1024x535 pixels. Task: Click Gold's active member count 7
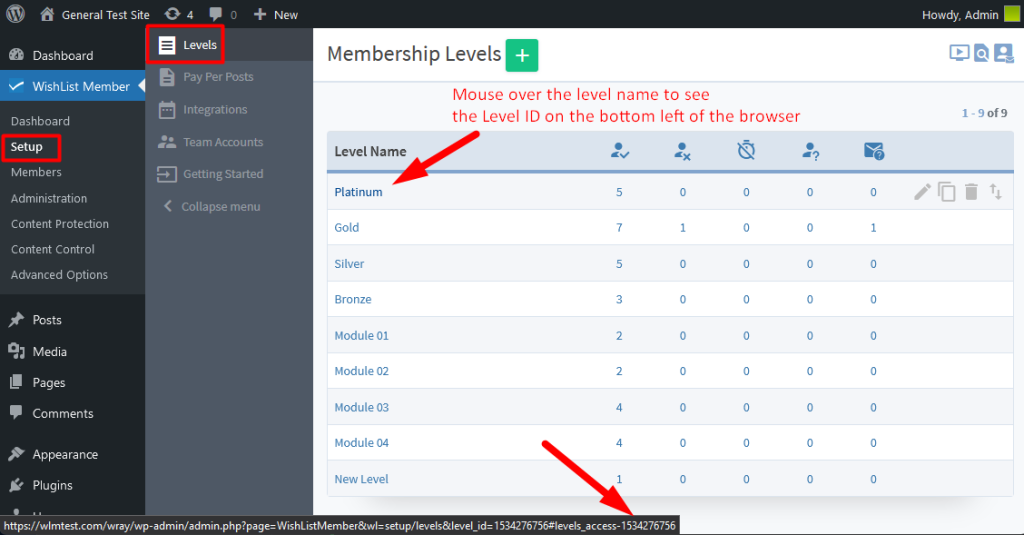(619, 227)
